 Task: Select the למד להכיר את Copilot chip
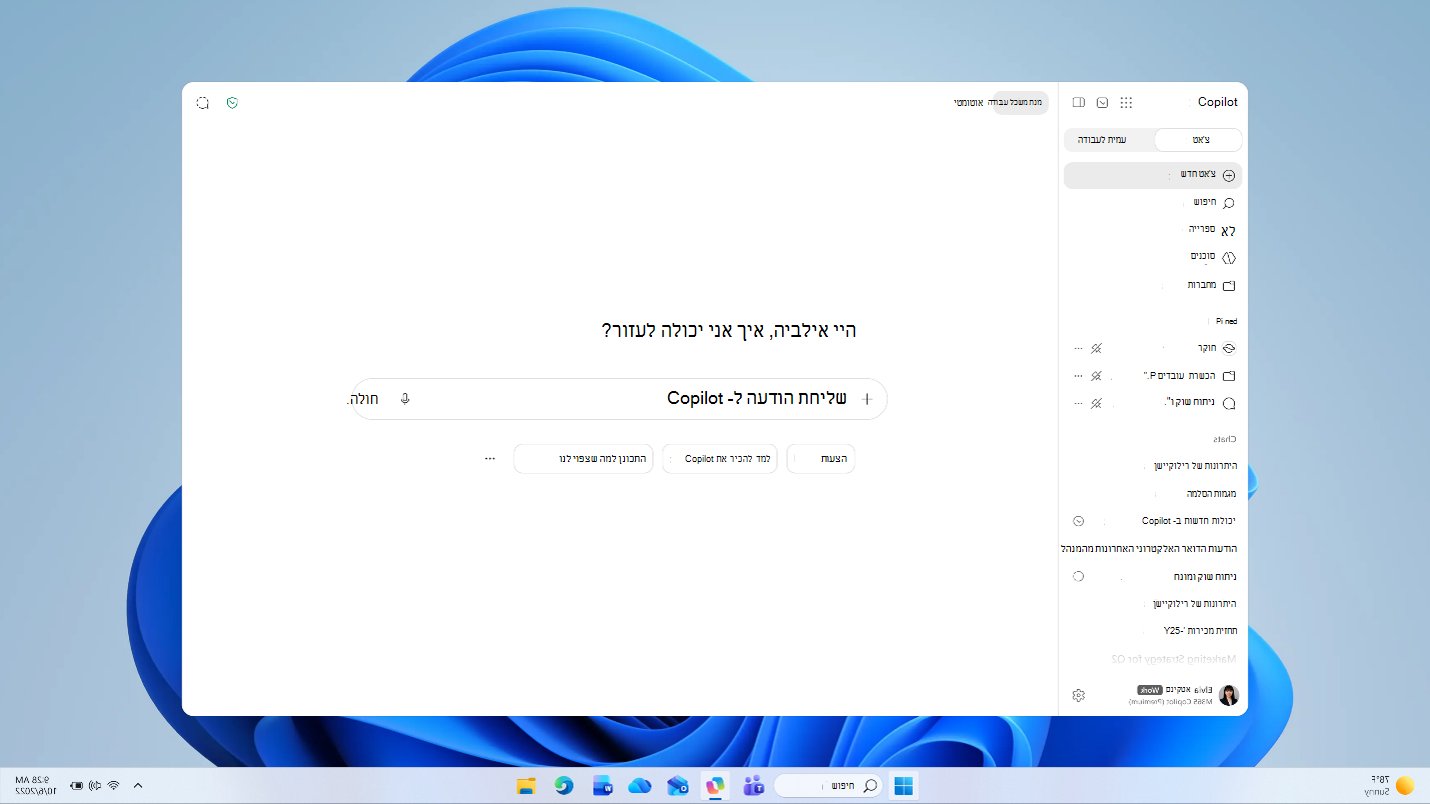coord(720,459)
